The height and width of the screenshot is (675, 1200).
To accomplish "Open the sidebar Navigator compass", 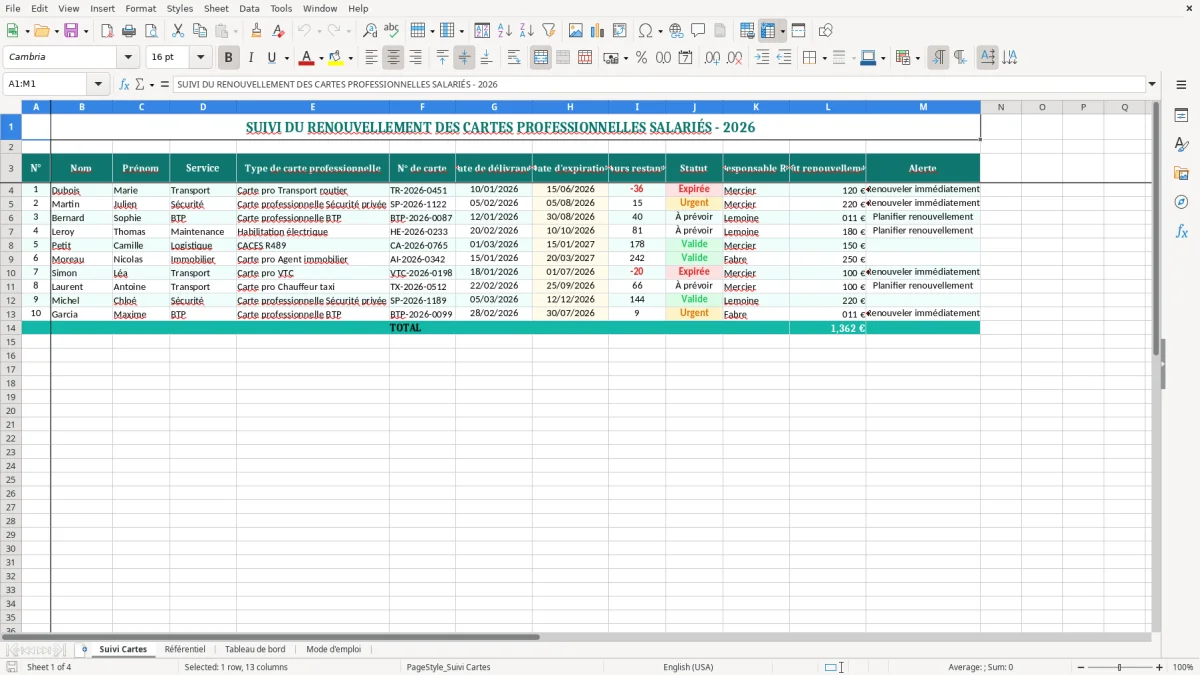I will (1181, 202).
